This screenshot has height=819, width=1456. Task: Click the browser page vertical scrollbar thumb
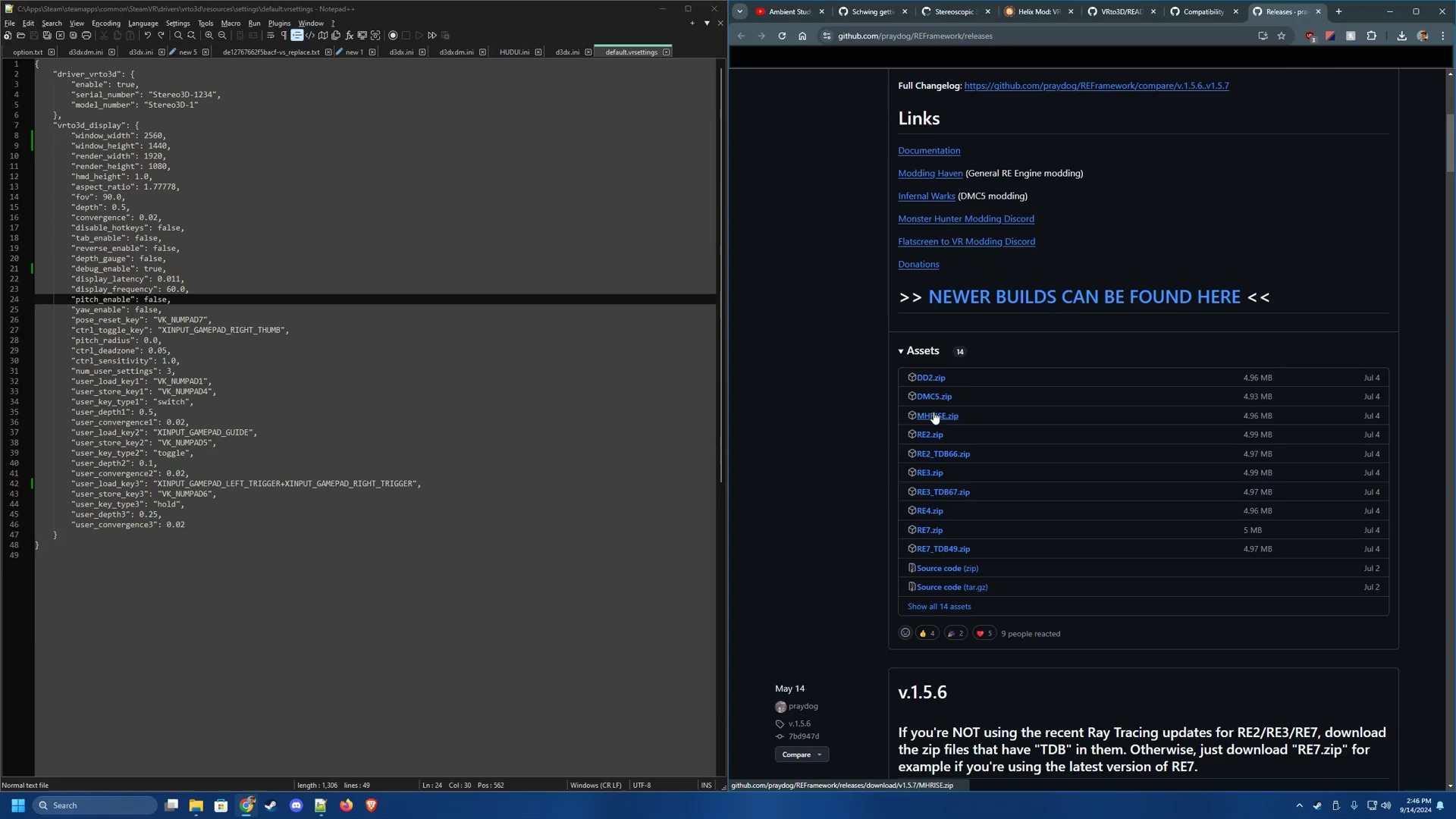tap(1450, 143)
